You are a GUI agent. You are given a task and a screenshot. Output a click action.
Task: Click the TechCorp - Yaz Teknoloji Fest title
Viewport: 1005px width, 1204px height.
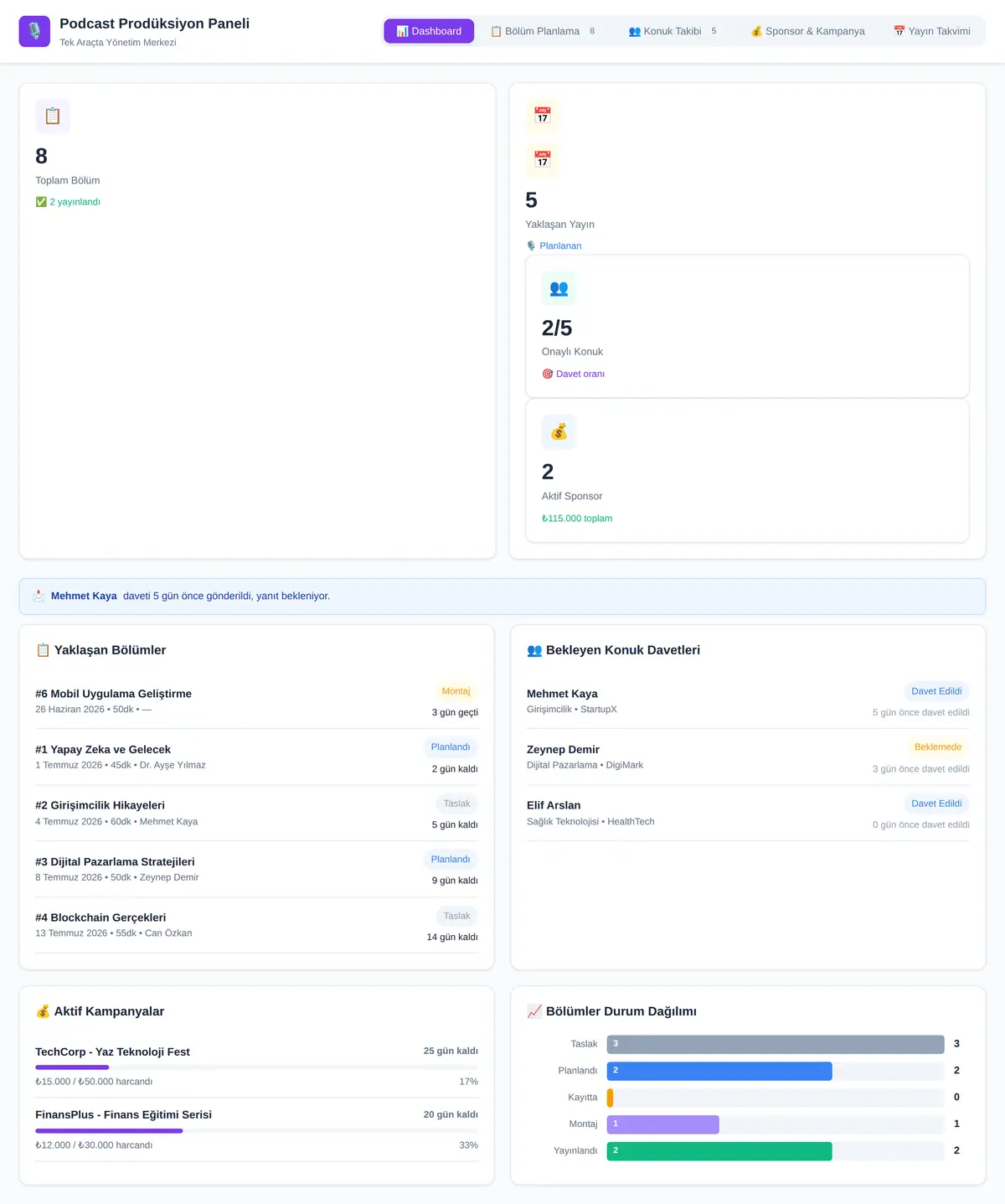click(x=112, y=1052)
